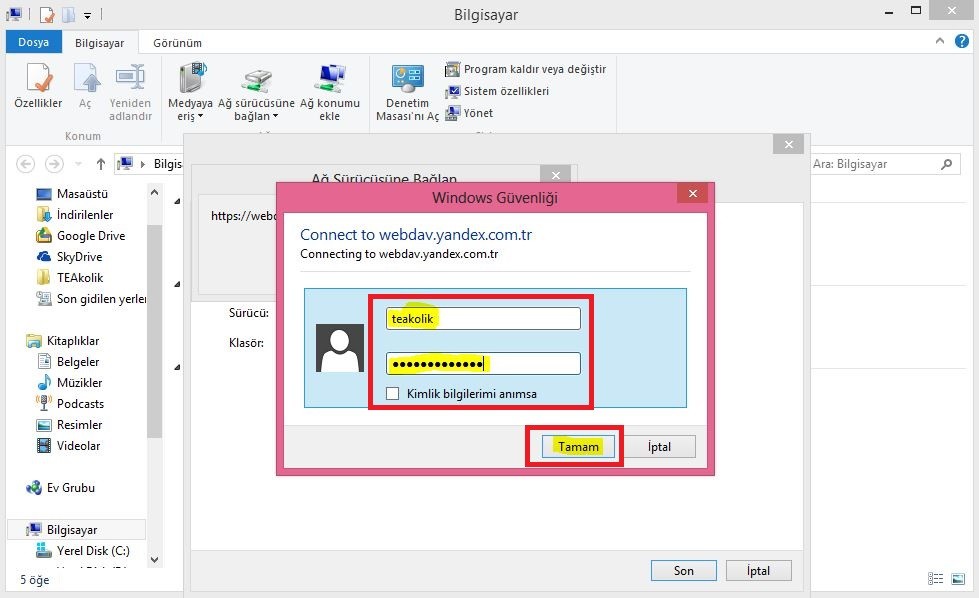The image size is (979, 598).
Task: Switch to Bilgisayar ribbon tab
Action: pos(99,42)
